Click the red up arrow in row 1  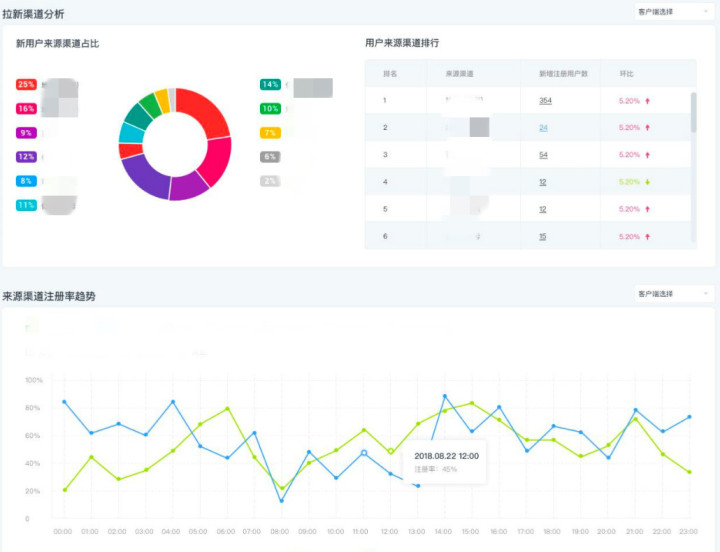pyautogui.click(x=647, y=101)
